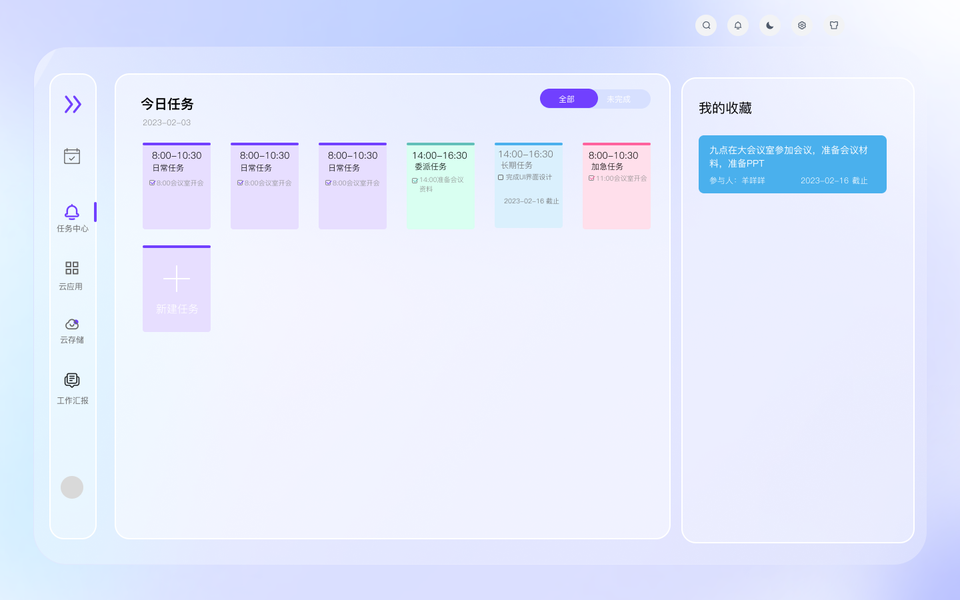Open the hexagon settings icon in the top bar

[801, 26]
